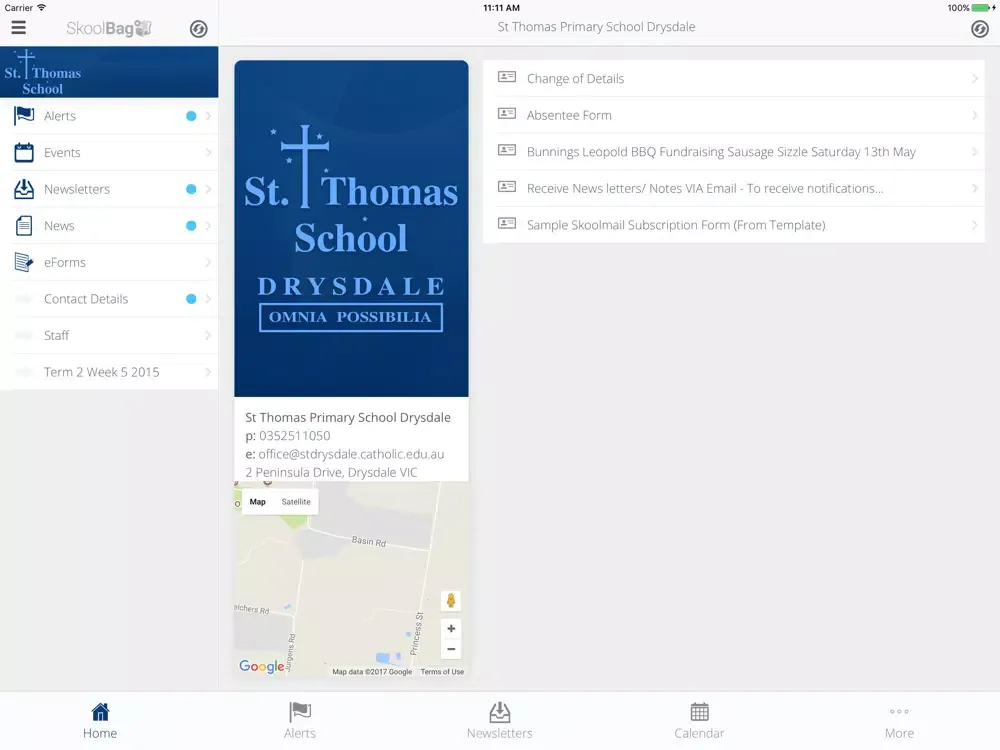Tap the blue unread dot on News
The height and width of the screenshot is (750, 1000).
191,226
